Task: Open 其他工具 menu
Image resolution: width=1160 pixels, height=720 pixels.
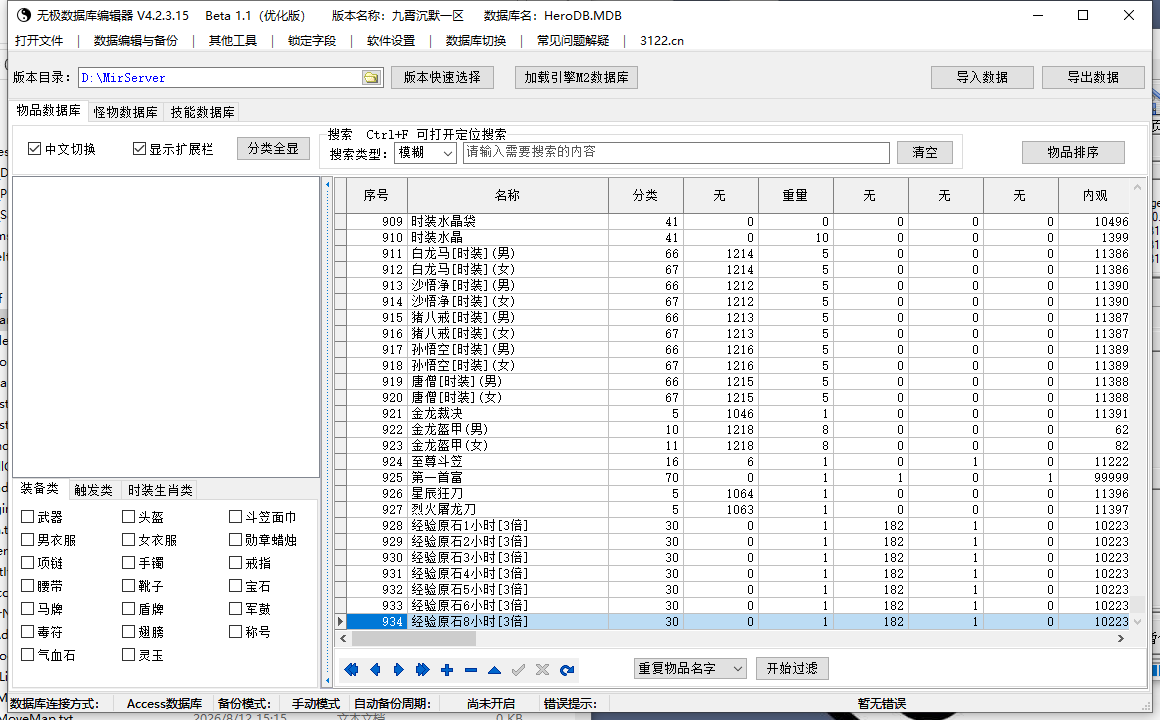Action: pos(233,41)
